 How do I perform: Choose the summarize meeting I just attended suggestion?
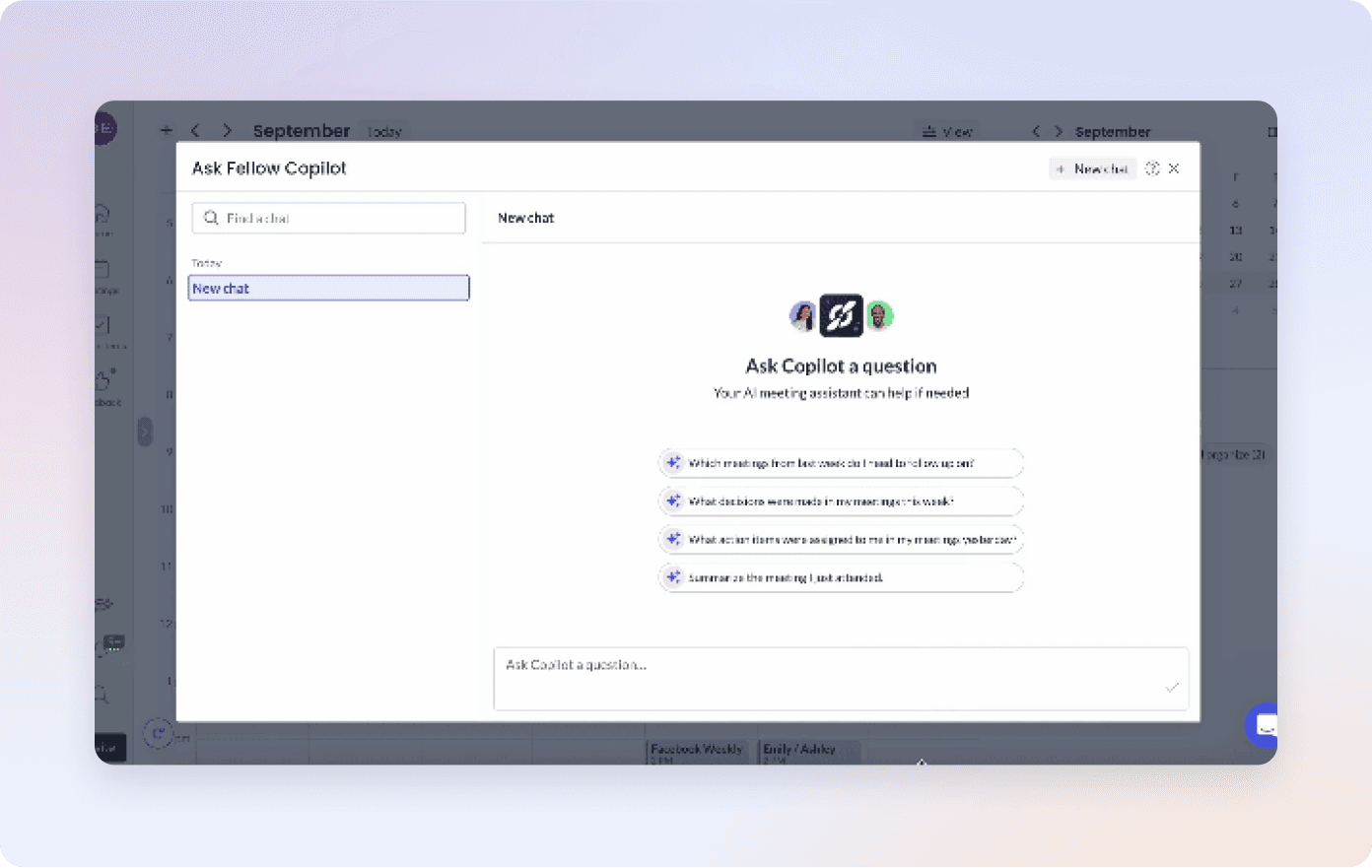coord(841,577)
